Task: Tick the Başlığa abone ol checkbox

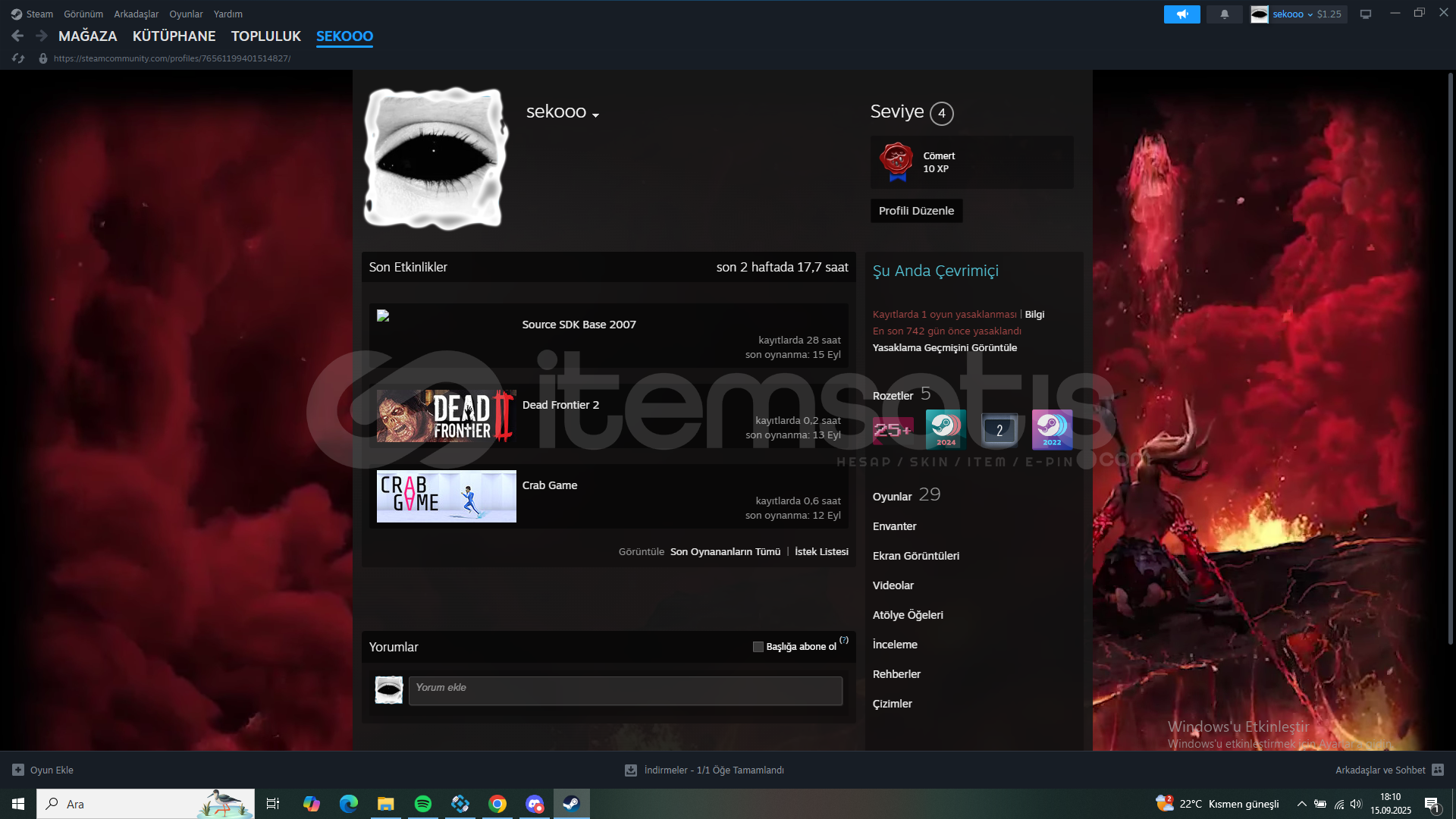Action: click(758, 647)
